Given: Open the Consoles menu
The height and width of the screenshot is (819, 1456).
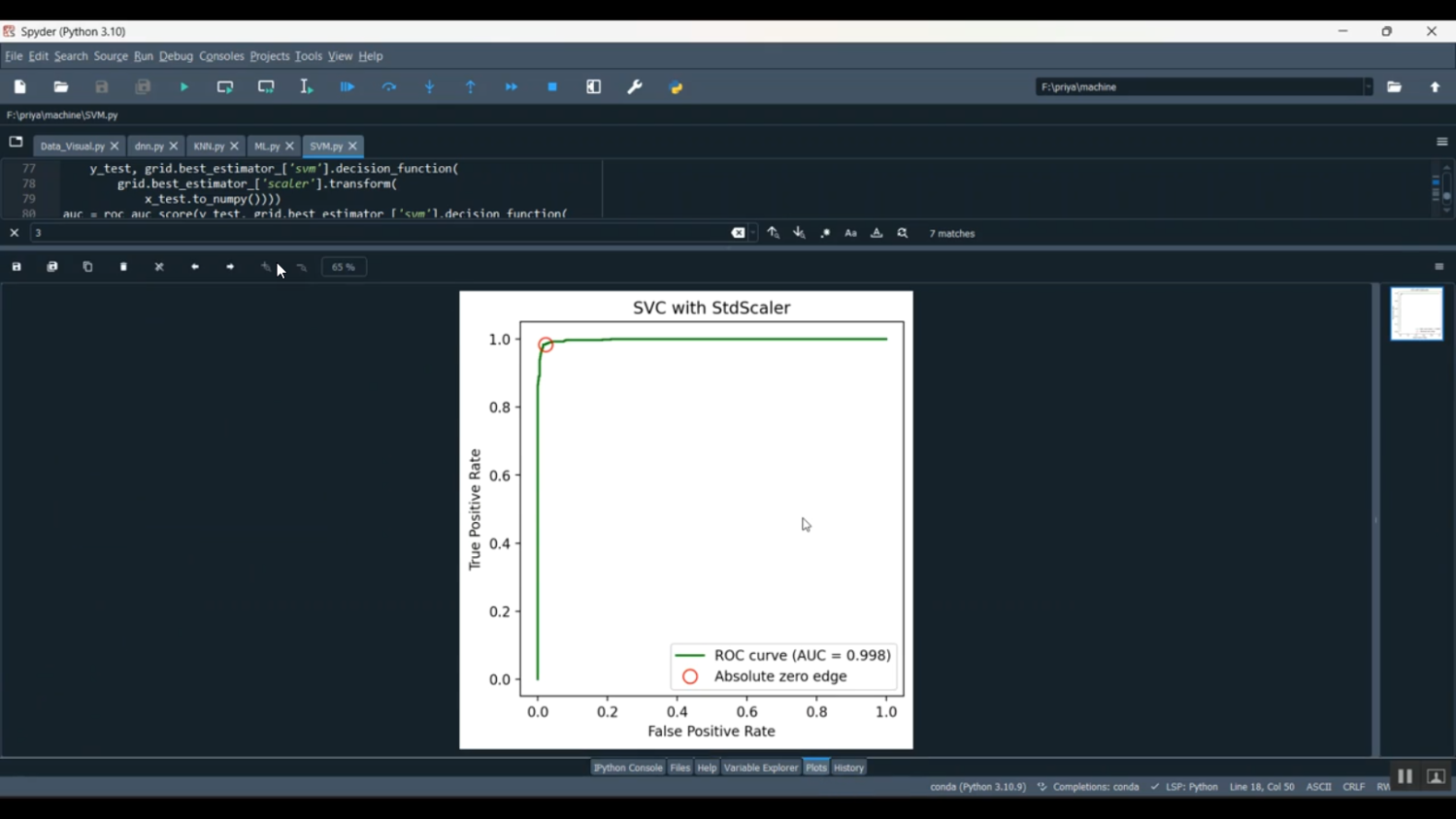Looking at the screenshot, I should point(221,56).
